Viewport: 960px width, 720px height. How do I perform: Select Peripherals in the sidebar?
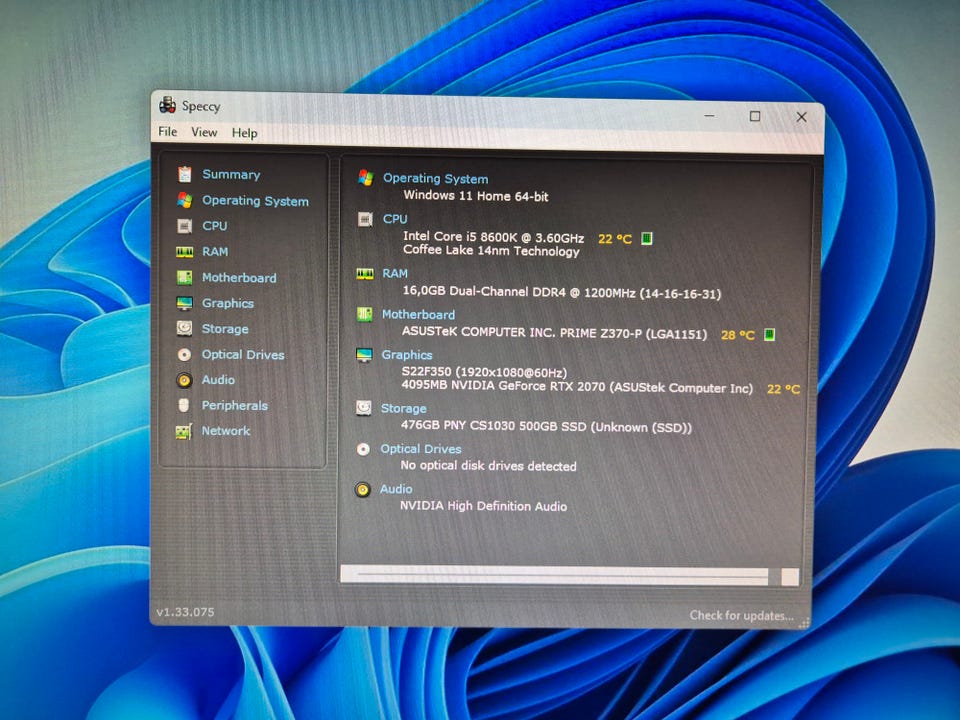coord(234,405)
